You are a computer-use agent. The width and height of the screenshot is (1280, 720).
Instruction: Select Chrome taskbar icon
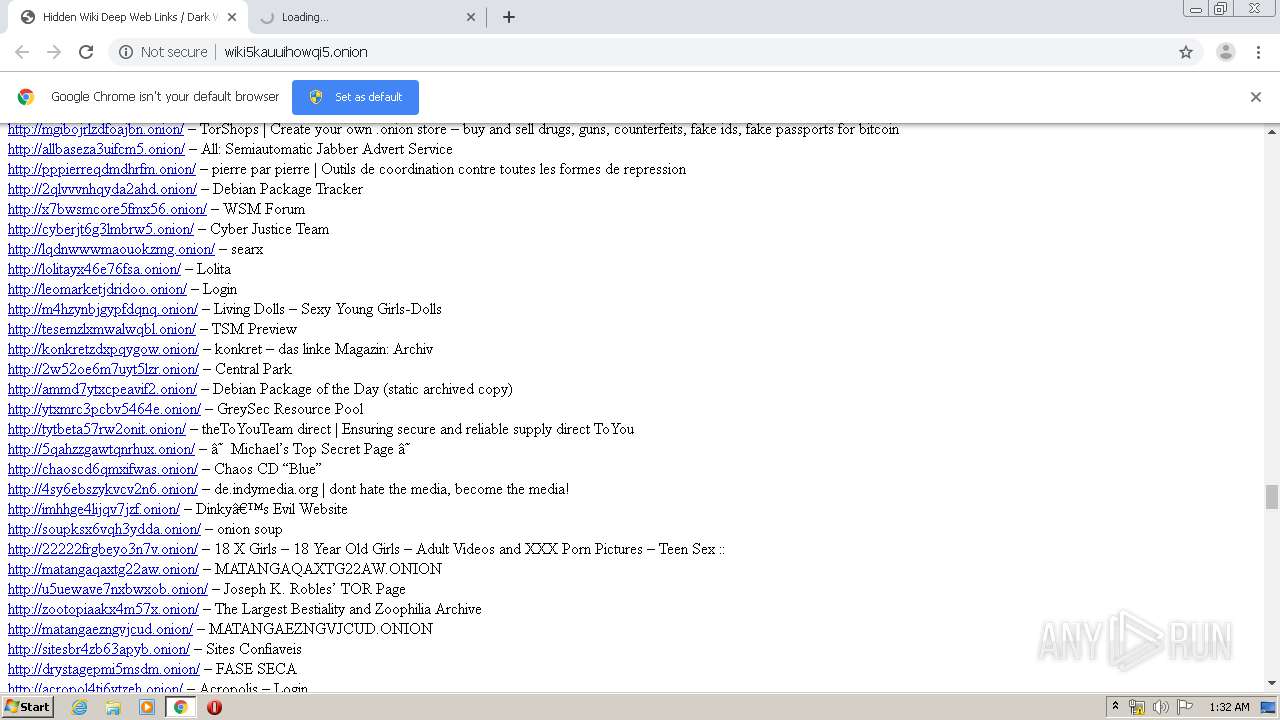pyautogui.click(x=181, y=707)
